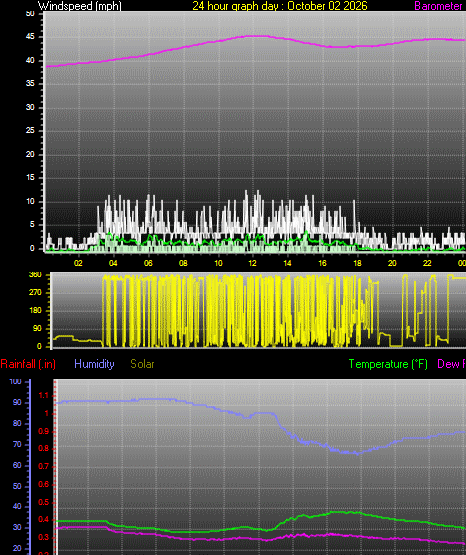466x555 pixels.
Task: Click the 24 hour graph day date heading
Action: click(280, 6)
